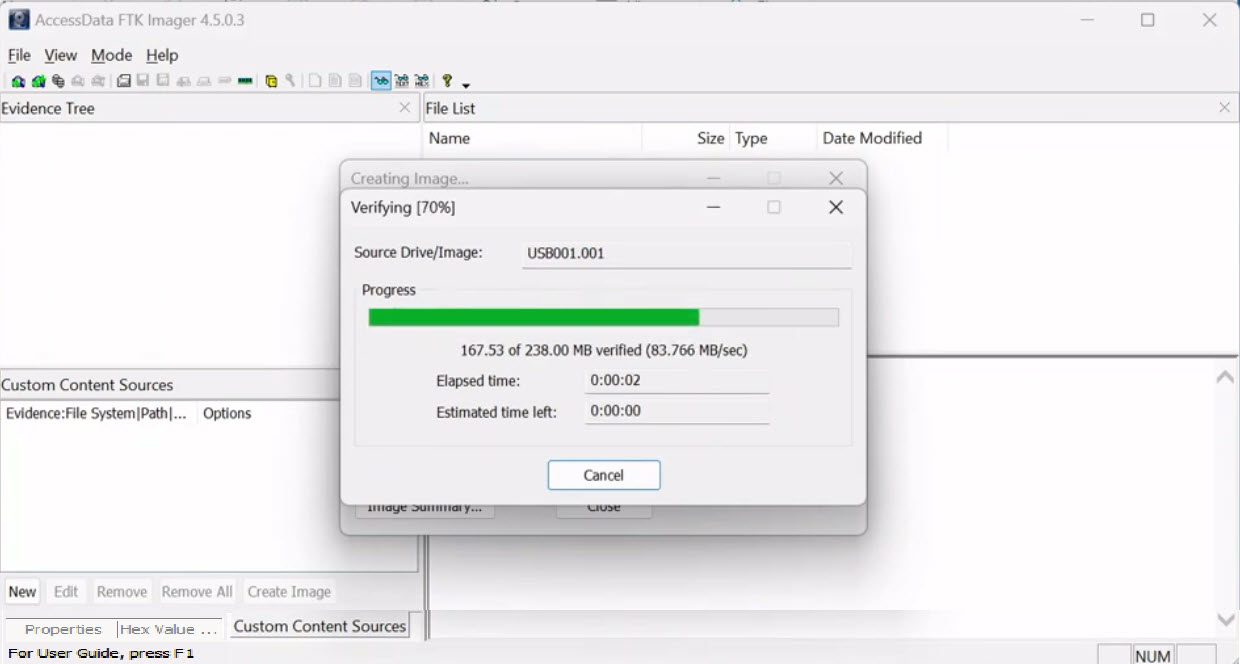Switch to the Properties tab
Viewport: 1240px width, 664px height.
(x=63, y=629)
